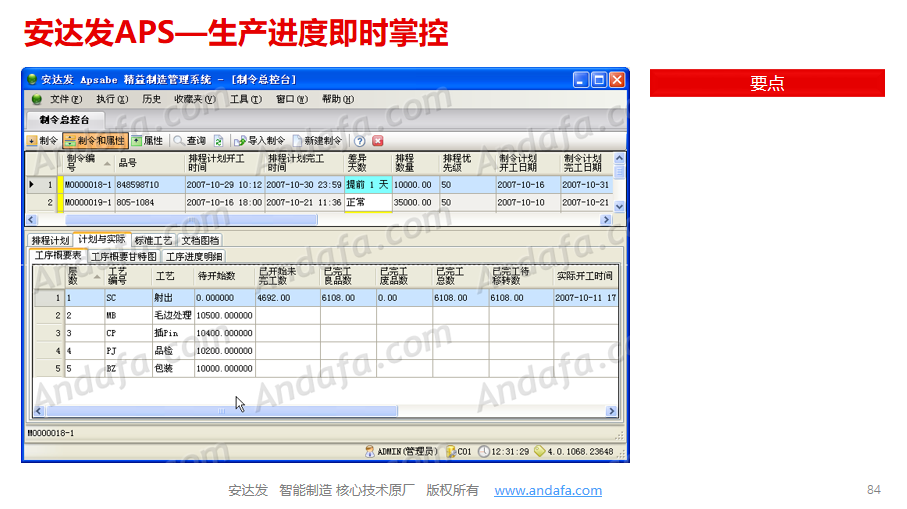Click the 10500.000000 cell
Image resolution: width=907 pixels, height=509 pixels.
tap(224, 315)
